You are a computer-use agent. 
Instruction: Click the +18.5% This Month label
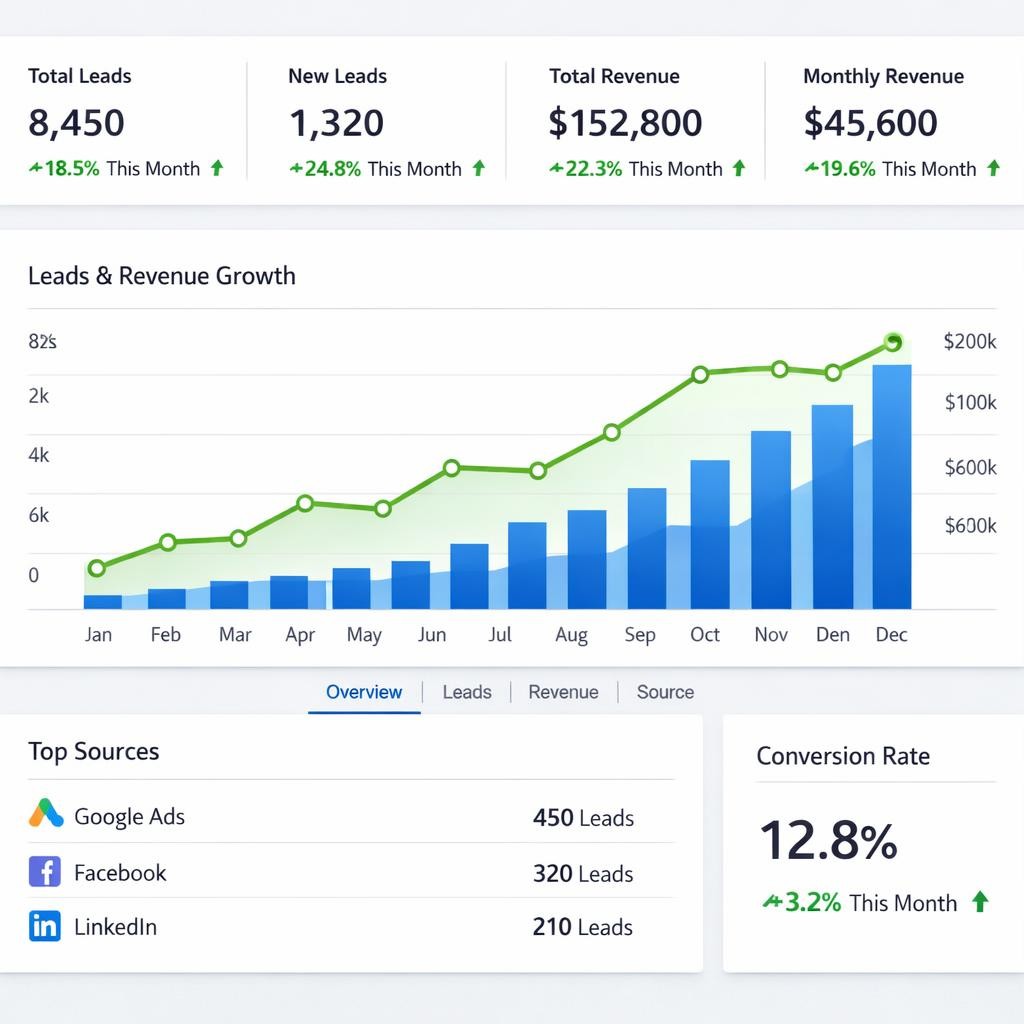[114, 168]
